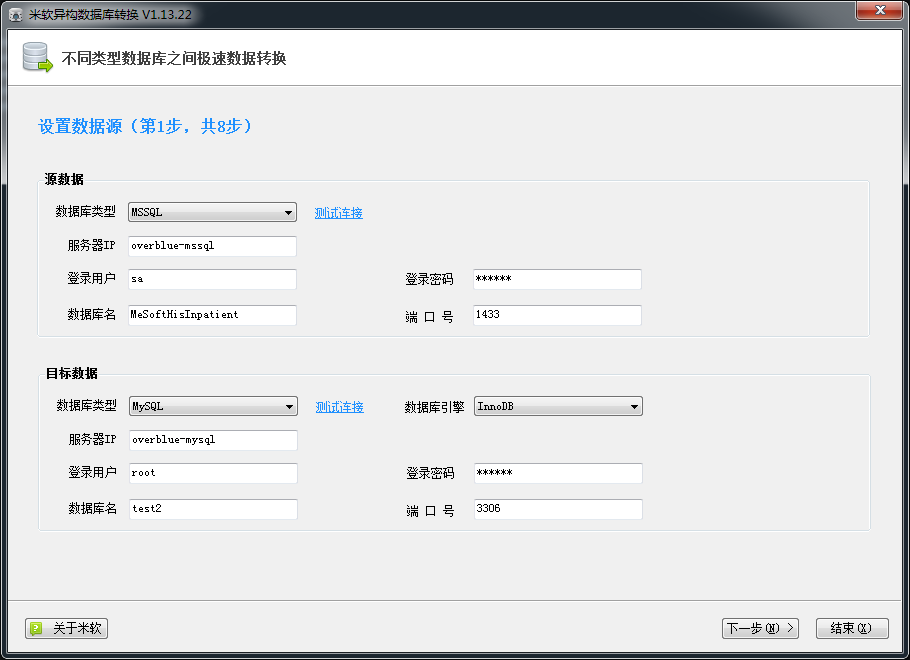The height and width of the screenshot is (660, 910).
Task: Focus target 数据库名 field test2
Action: coord(213,508)
